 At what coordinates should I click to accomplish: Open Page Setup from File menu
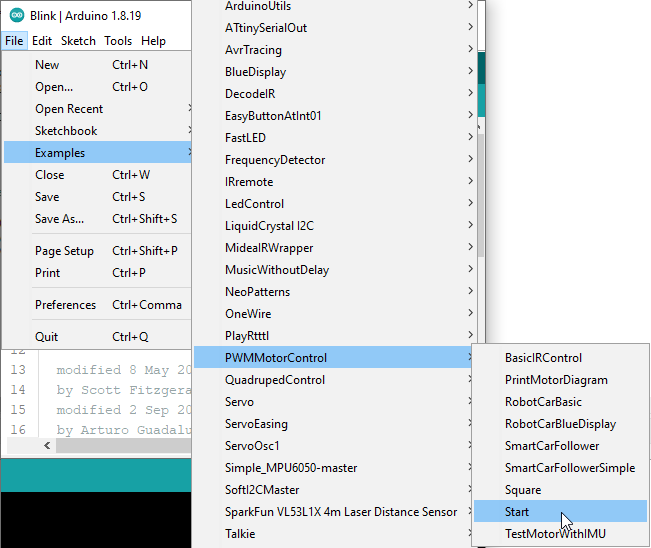point(98,251)
